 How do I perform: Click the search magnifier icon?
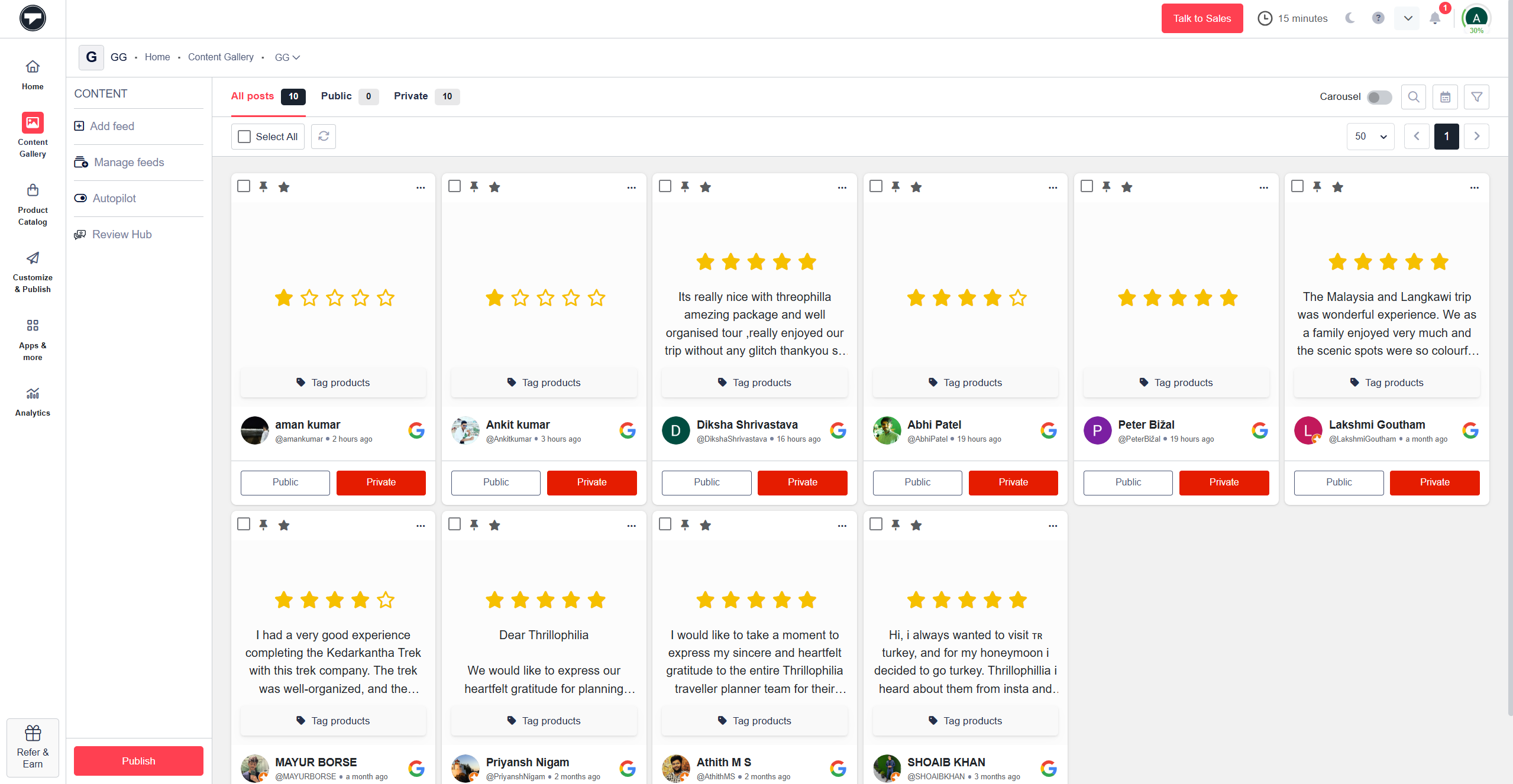[1413, 97]
